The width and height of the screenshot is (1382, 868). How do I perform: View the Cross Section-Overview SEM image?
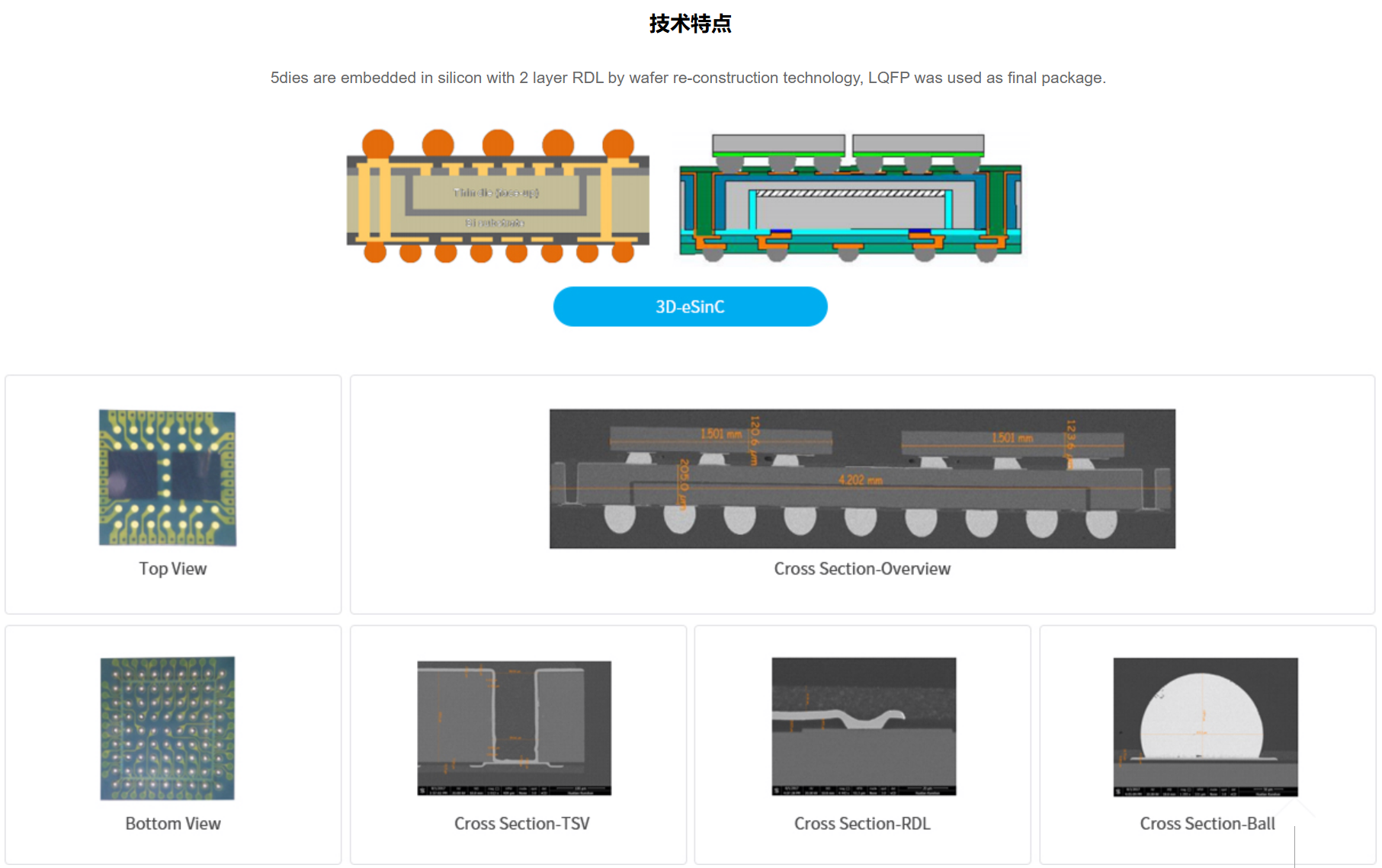point(862,478)
